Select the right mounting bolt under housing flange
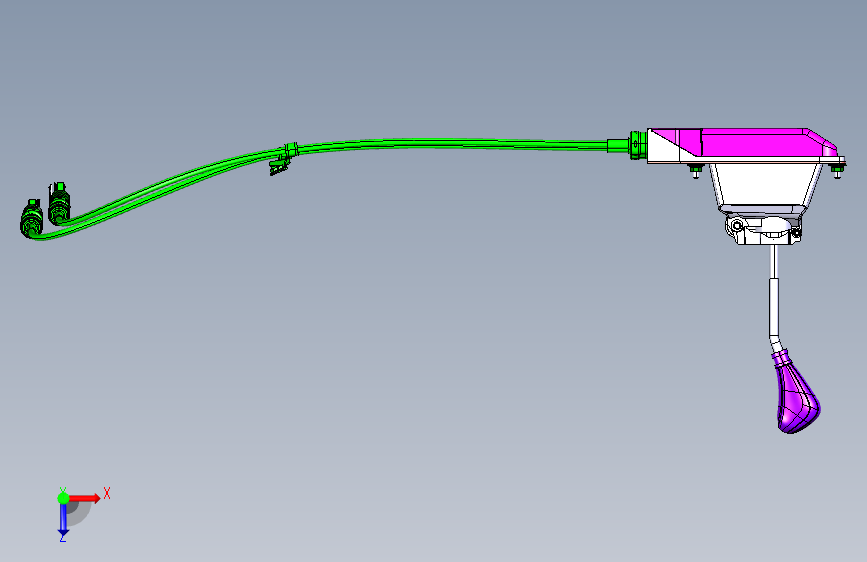 [838, 171]
